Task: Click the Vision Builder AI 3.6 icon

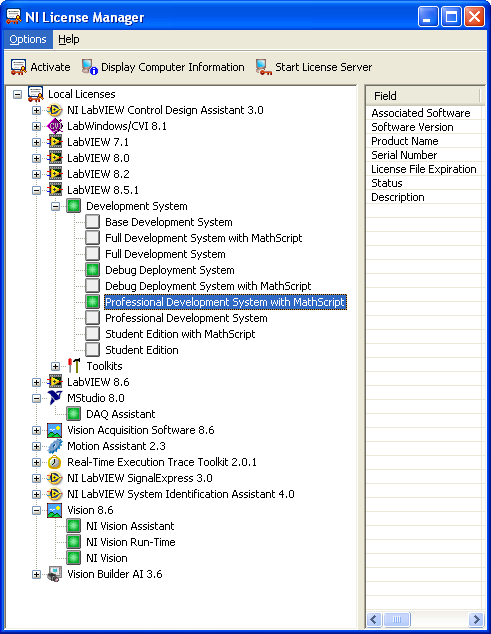Action: (x=55, y=574)
